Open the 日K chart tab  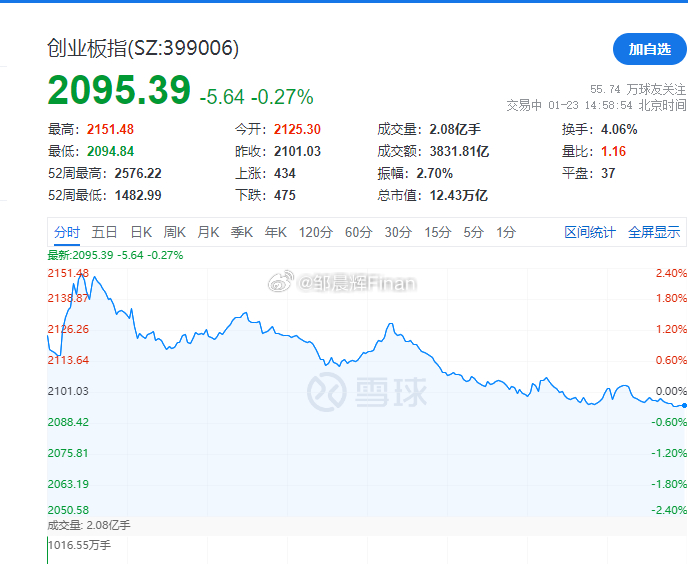pos(141,232)
